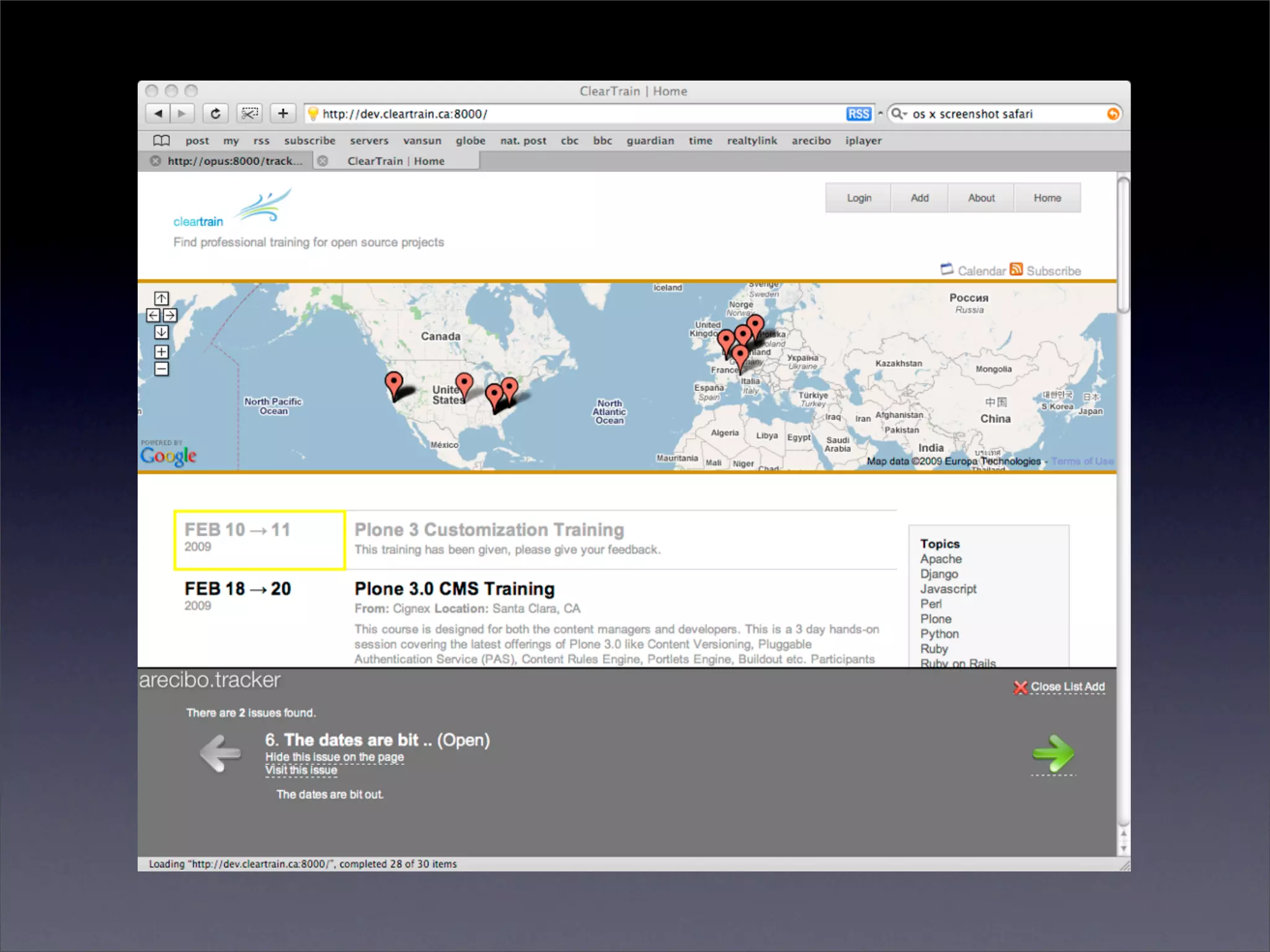The image size is (1270, 952).
Task: Select the Python topic
Action: [x=939, y=634]
